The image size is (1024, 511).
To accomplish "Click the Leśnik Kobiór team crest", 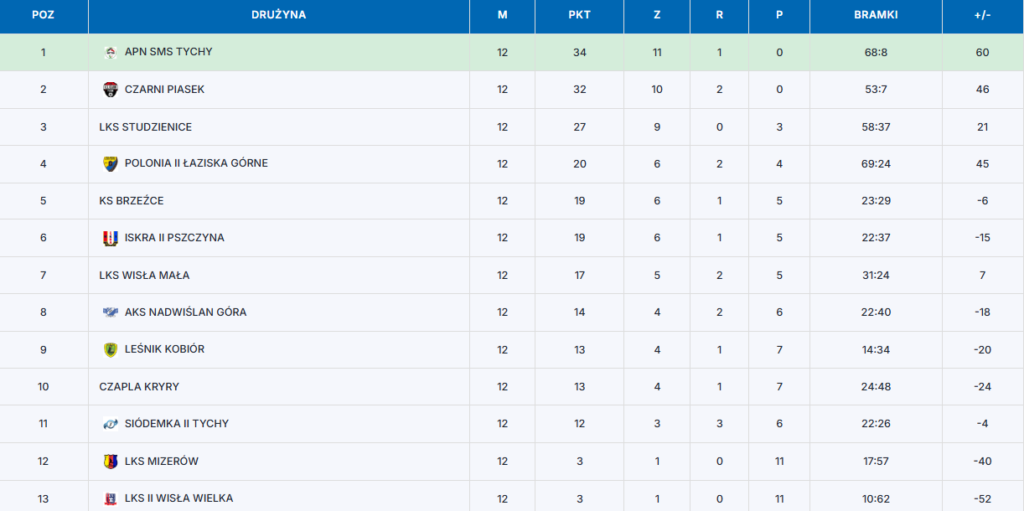I will (110, 350).
